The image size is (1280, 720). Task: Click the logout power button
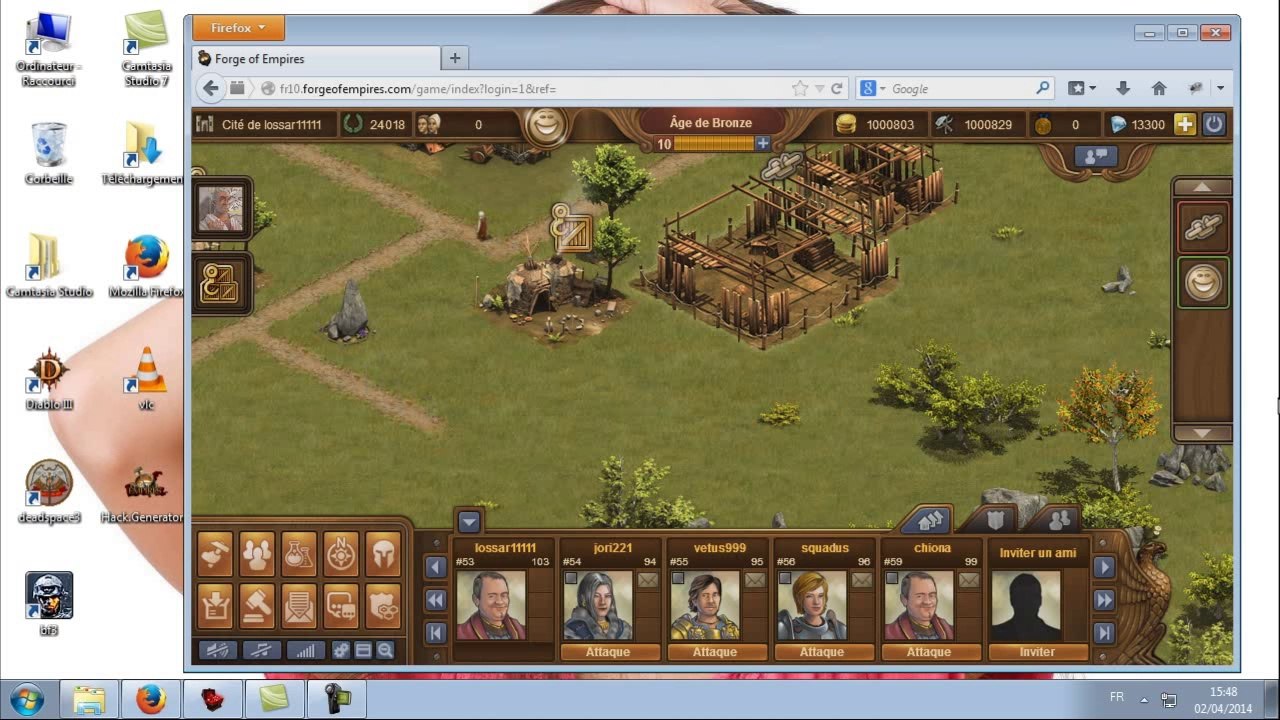pos(1214,124)
